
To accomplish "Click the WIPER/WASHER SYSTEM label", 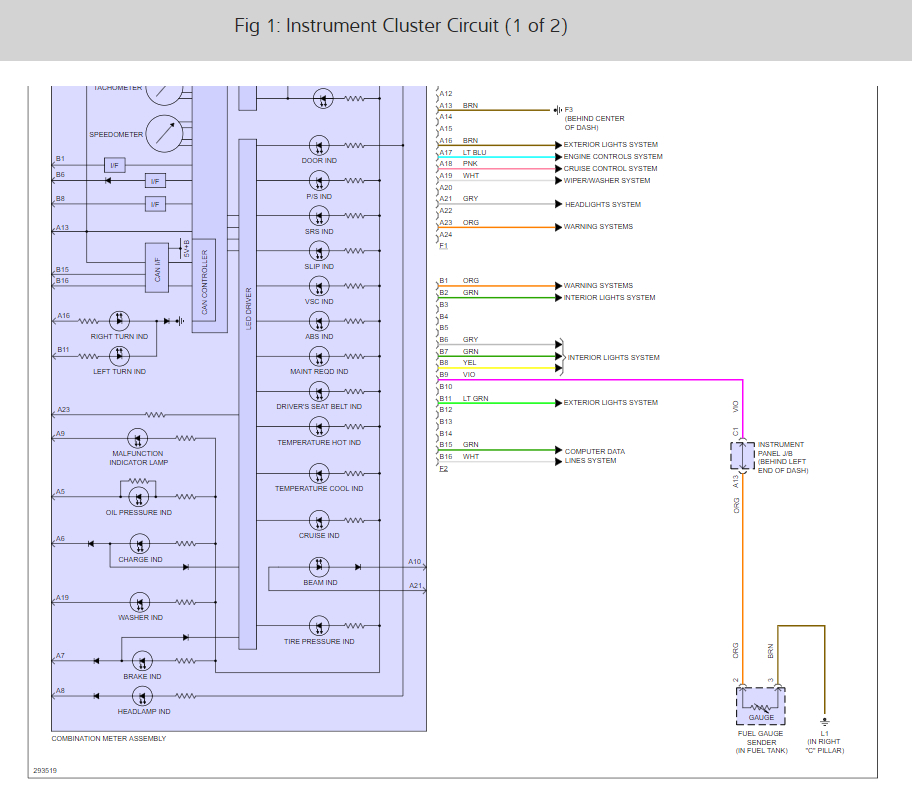I will click(x=607, y=180).
